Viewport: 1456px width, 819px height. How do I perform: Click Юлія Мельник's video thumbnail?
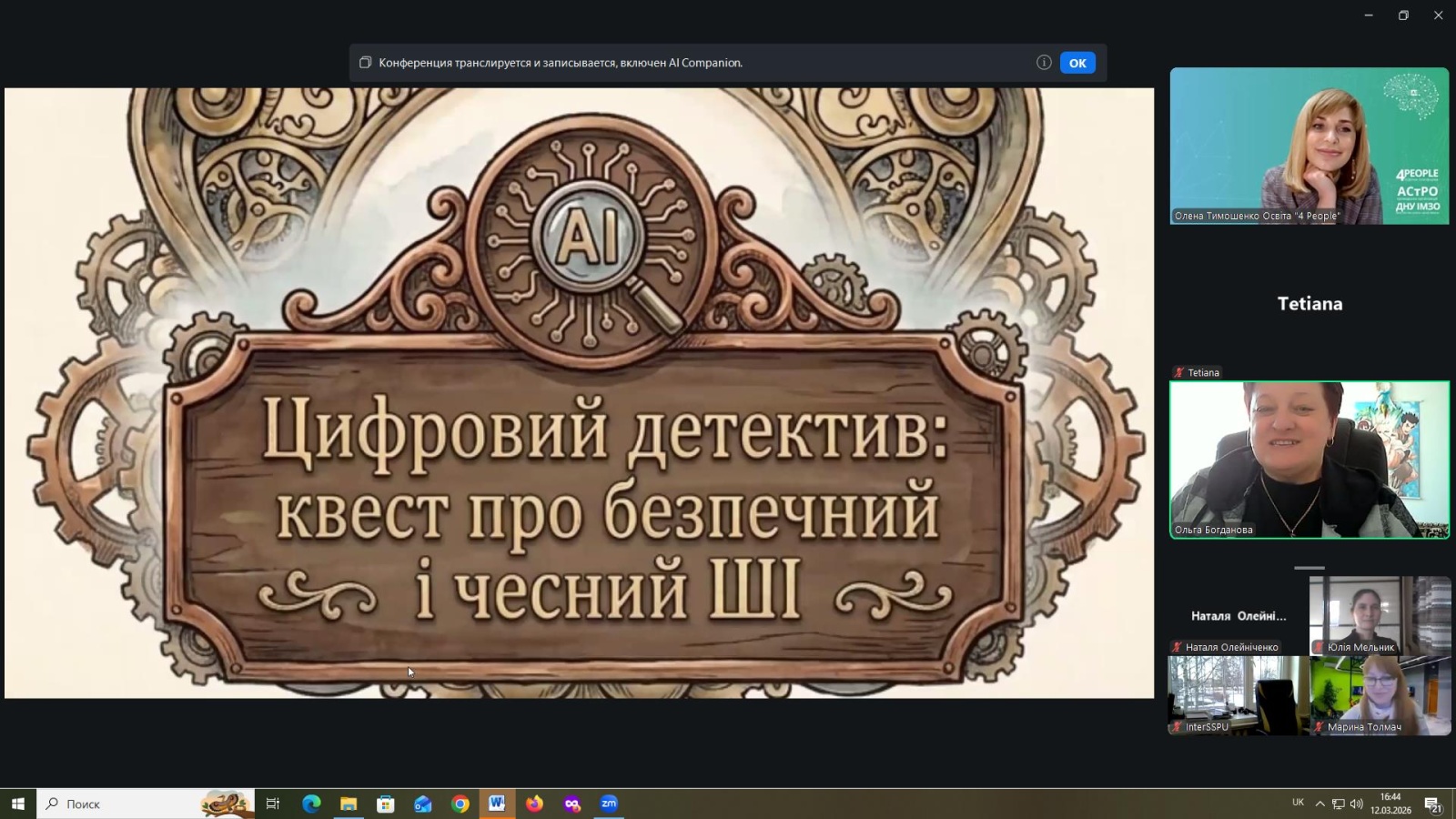(x=1380, y=614)
